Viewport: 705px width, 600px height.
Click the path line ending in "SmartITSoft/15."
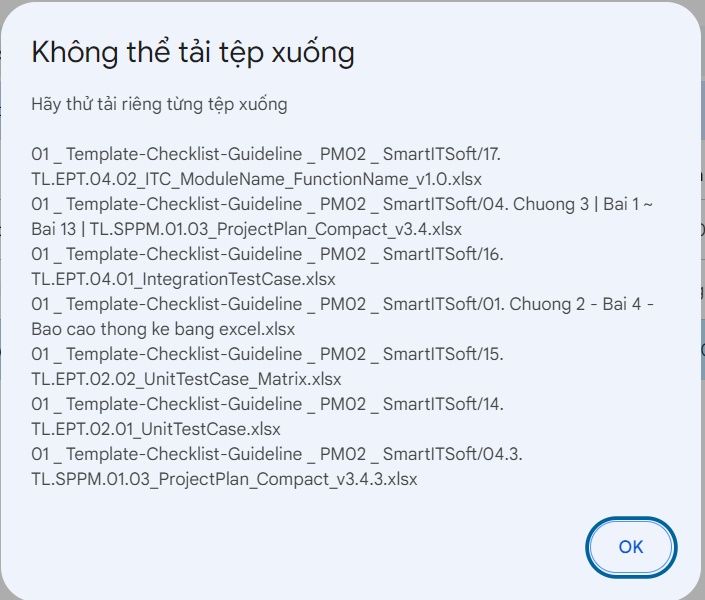coord(267,354)
